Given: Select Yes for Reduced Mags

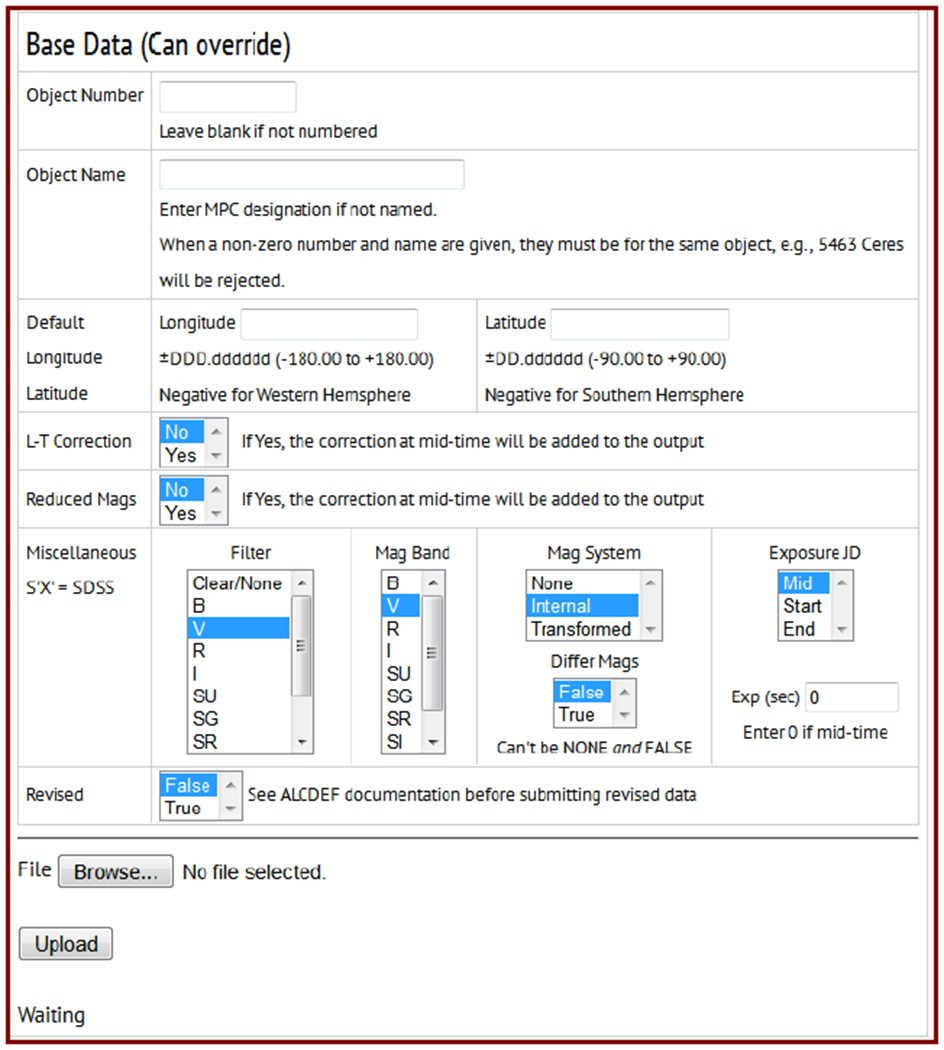Looking at the screenshot, I should 182,513.
